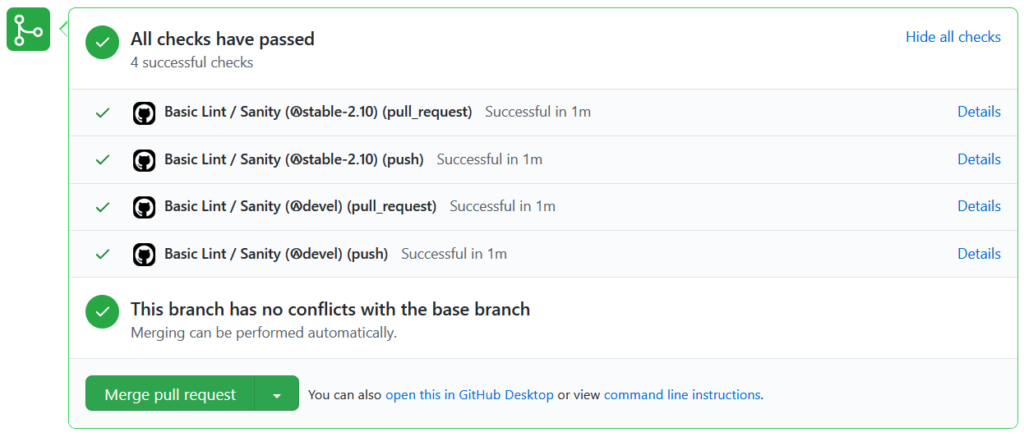Open Details for stable-2.10 push check
This screenshot has height=437, width=1024.
point(979,159)
